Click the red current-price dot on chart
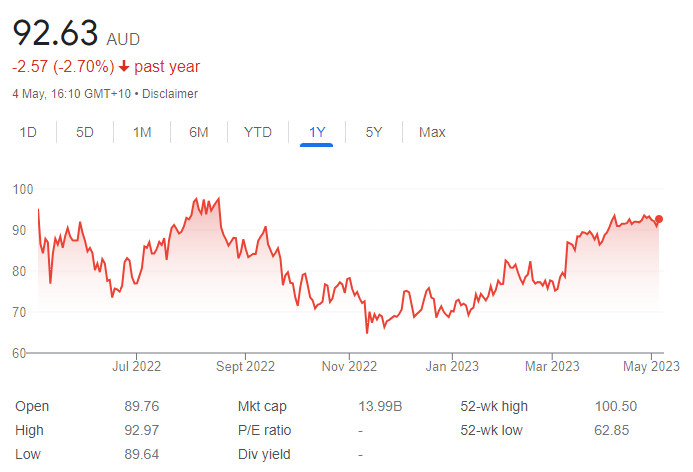 659,219
